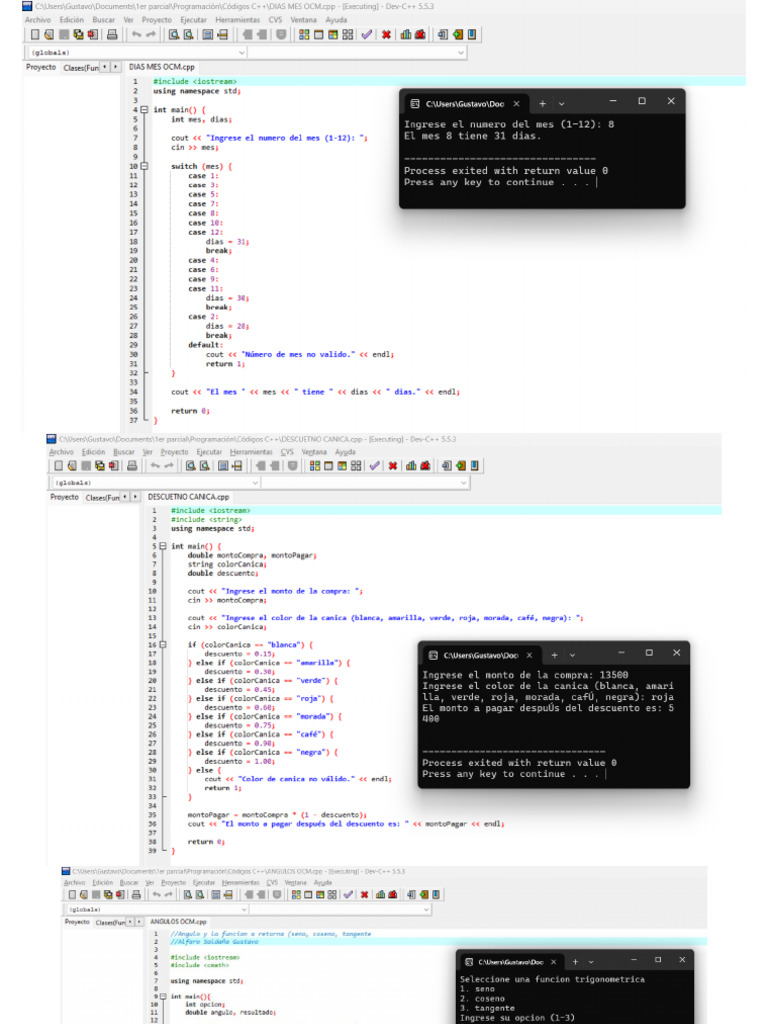Close the month console terminal tab

coord(517,103)
